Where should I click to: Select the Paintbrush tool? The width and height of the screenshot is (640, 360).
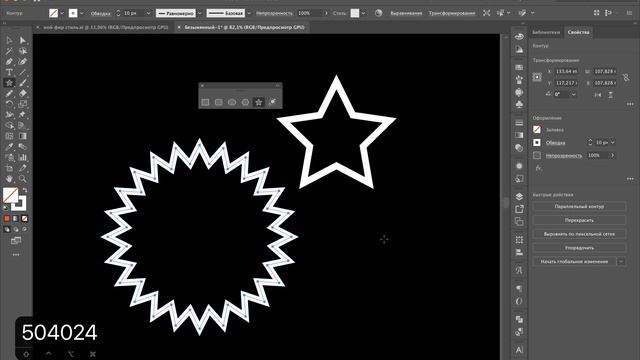[23, 83]
